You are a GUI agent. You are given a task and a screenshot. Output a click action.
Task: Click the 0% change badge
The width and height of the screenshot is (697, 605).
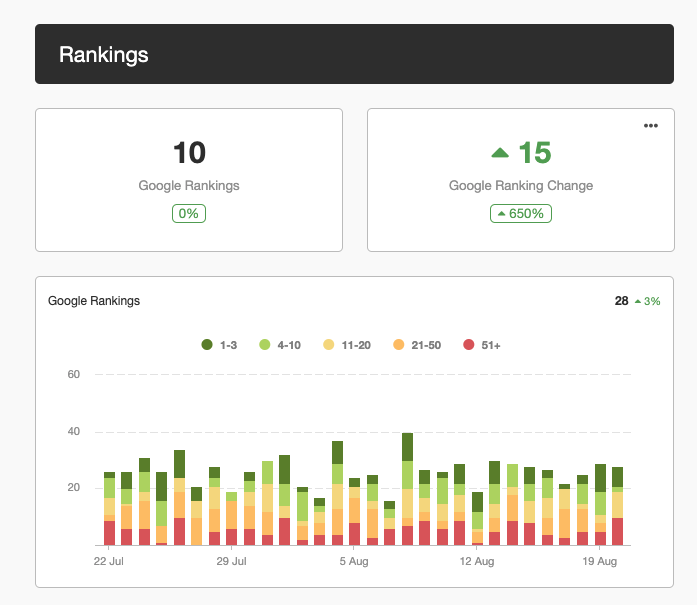coord(188,213)
